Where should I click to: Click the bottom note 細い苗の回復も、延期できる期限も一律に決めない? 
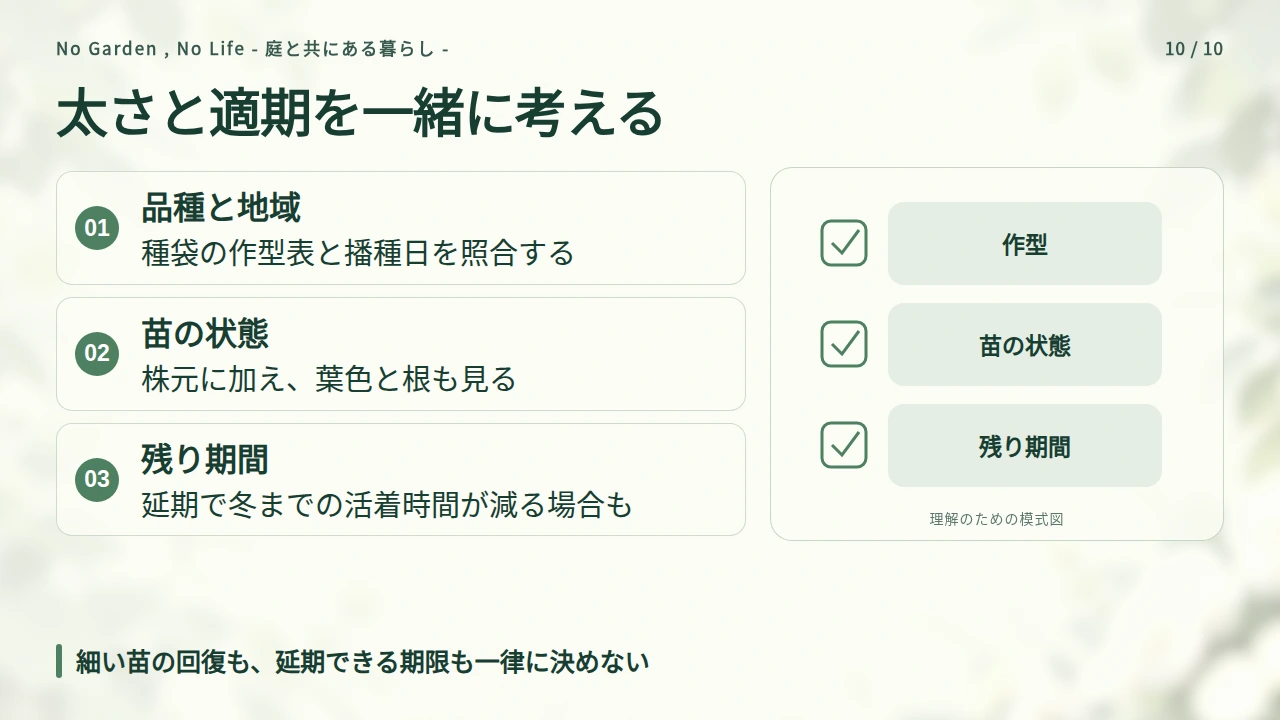coord(363,661)
